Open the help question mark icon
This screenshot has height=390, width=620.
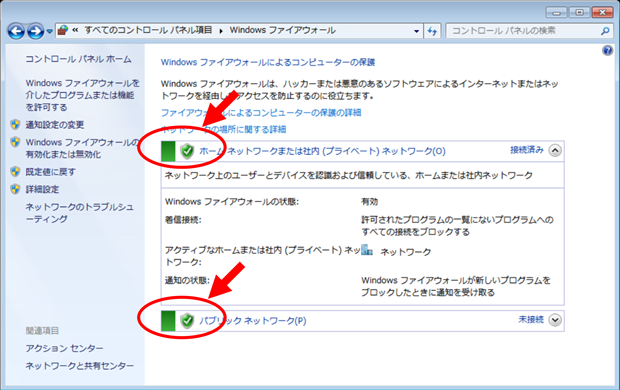(x=607, y=50)
